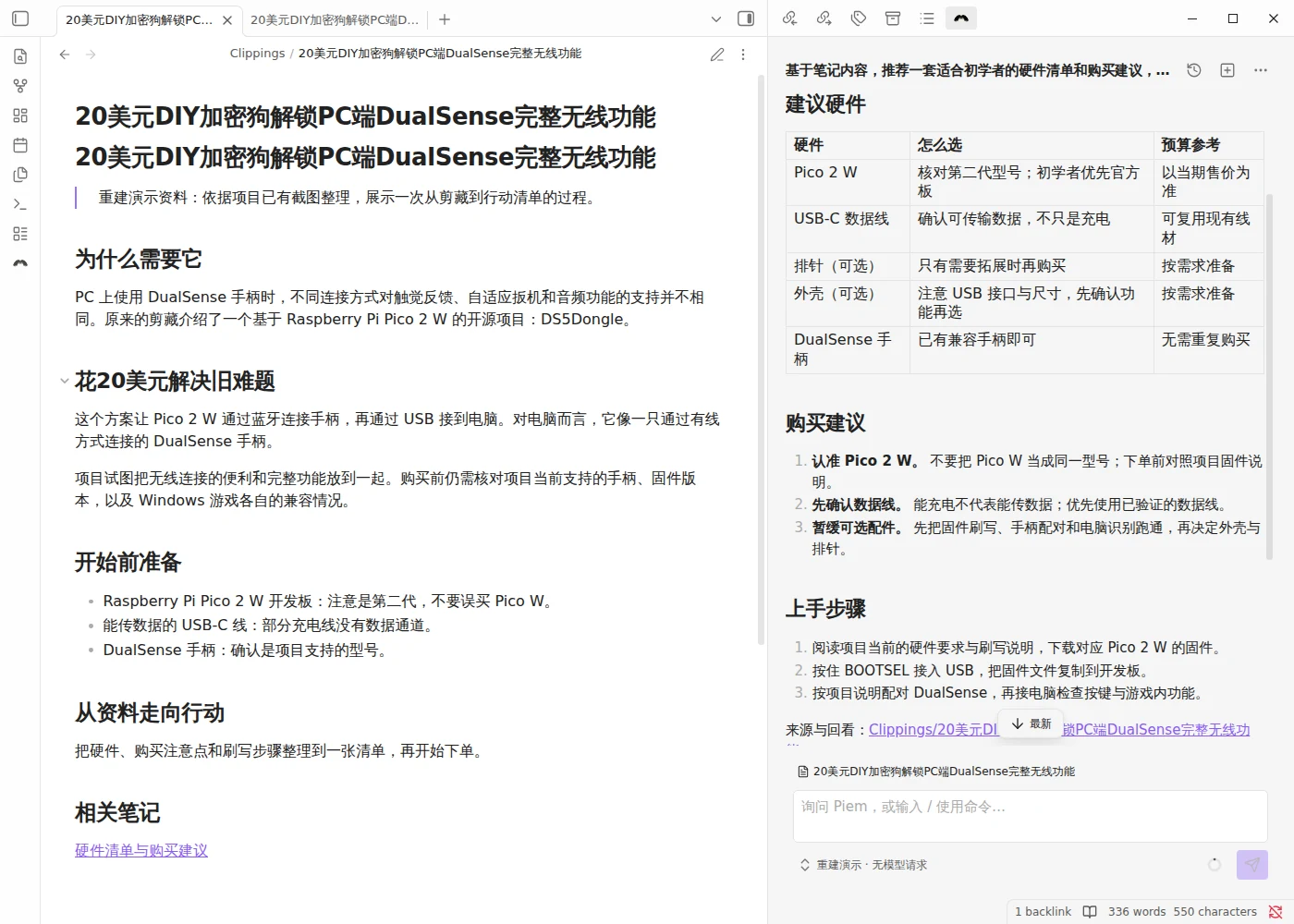Jump to latest message with 最新 button
The image size is (1294, 924).
pos(1032,723)
